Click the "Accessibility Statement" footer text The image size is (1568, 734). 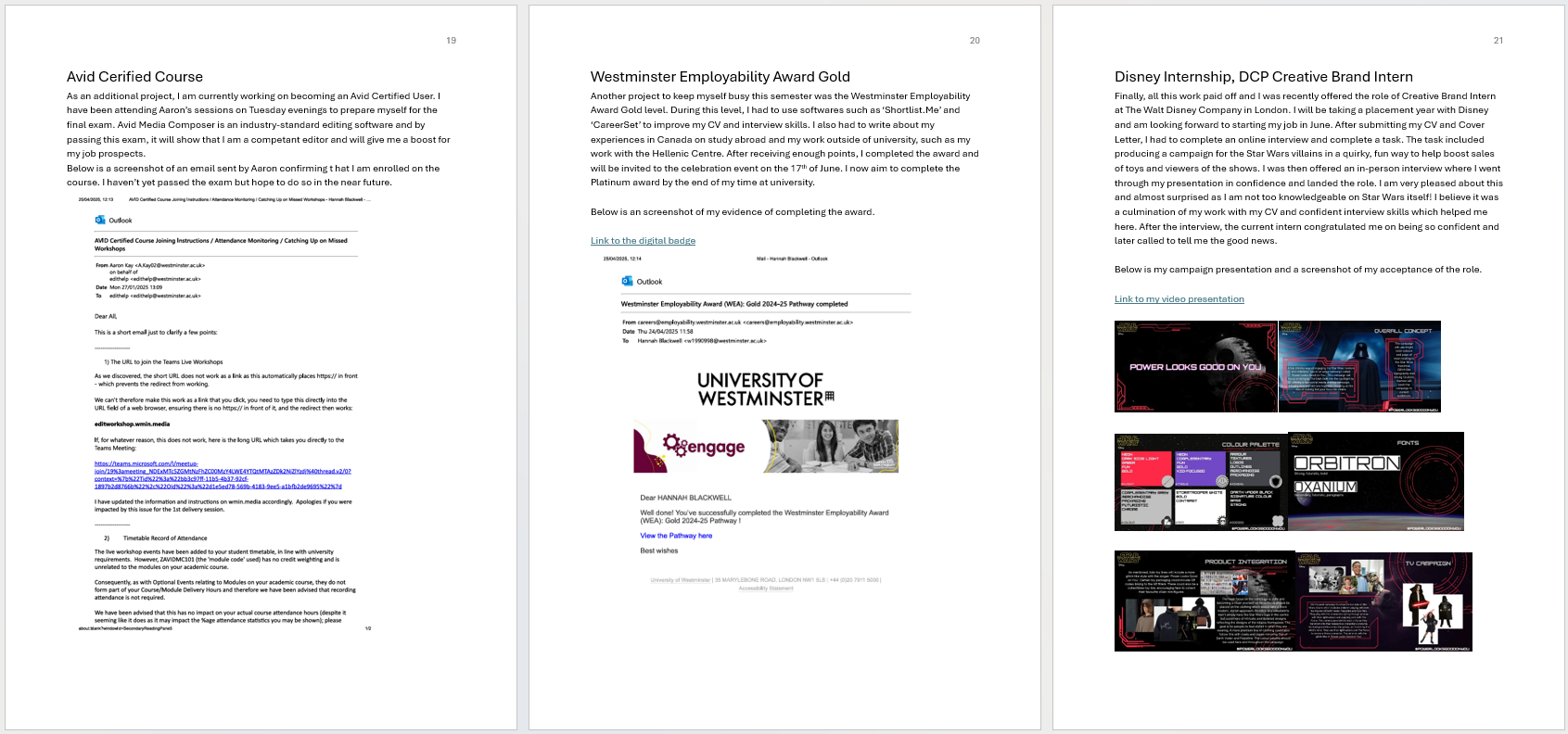pos(766,588)
